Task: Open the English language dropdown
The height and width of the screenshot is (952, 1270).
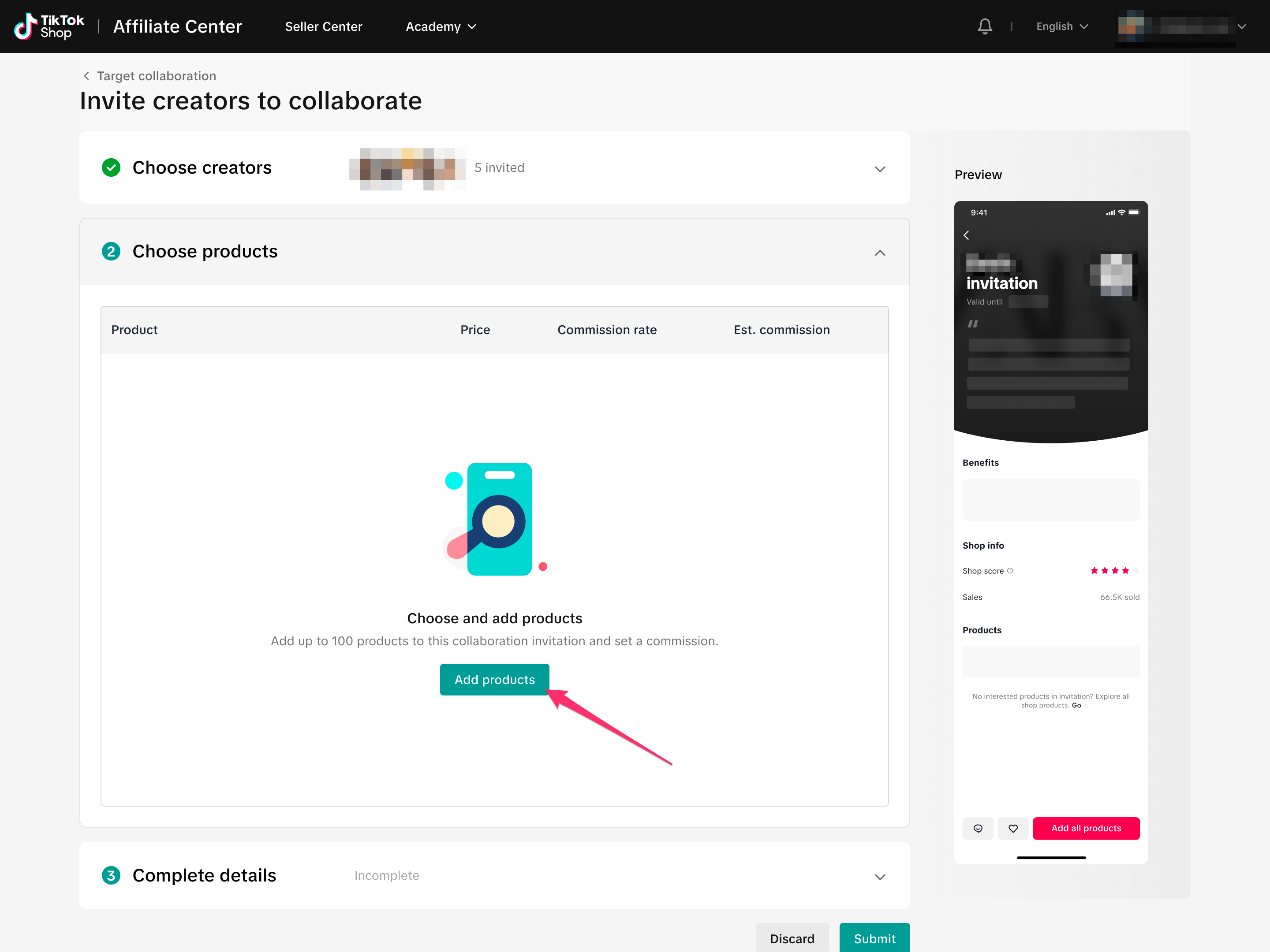Action: [1061, 26]
